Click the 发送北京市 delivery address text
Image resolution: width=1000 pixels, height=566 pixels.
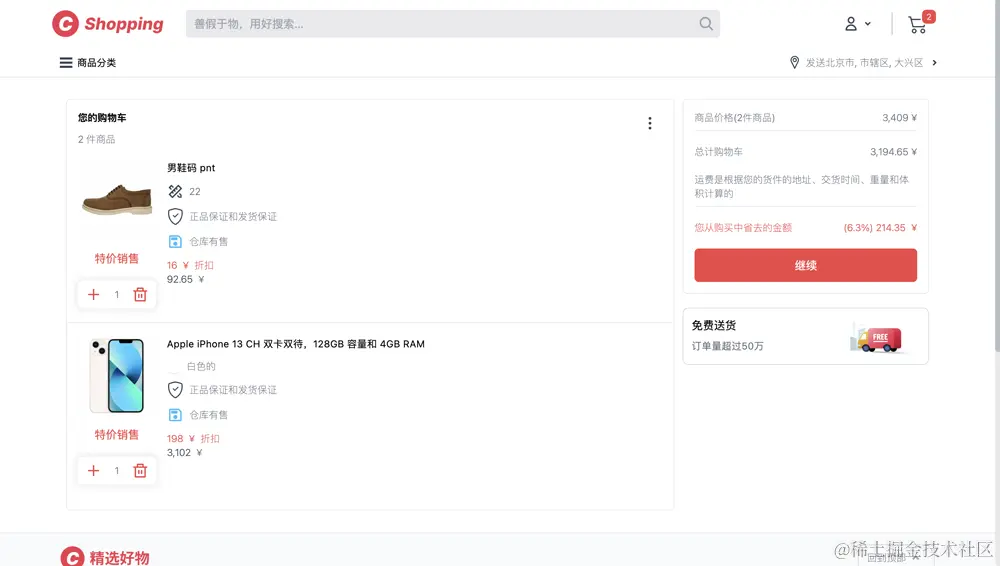(864, 63)
